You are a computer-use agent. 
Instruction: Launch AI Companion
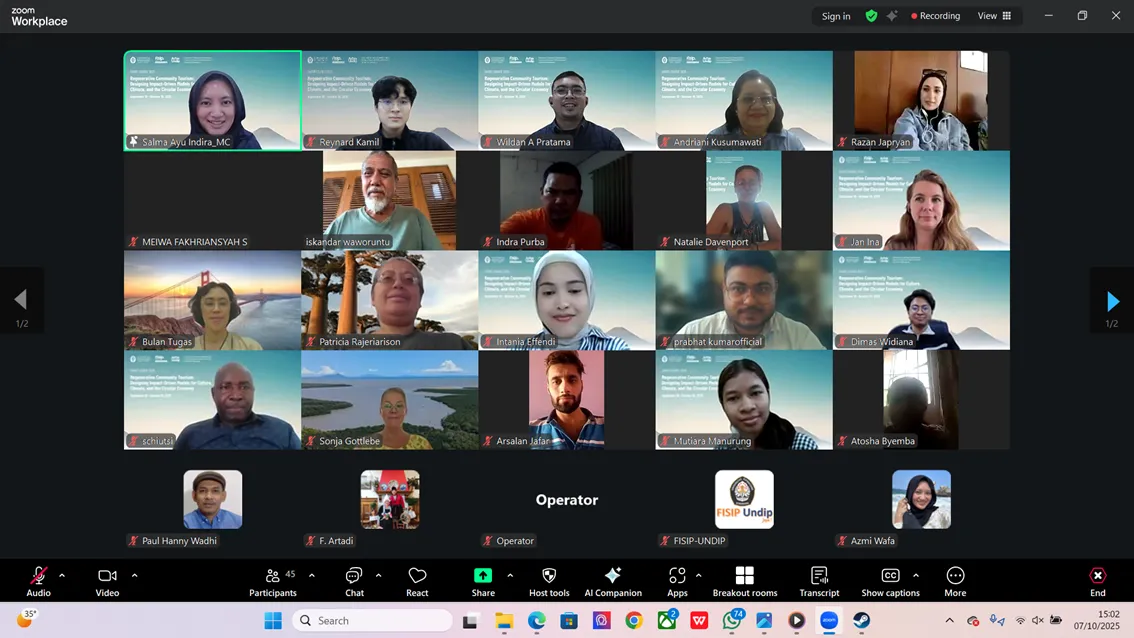point(613,581)
